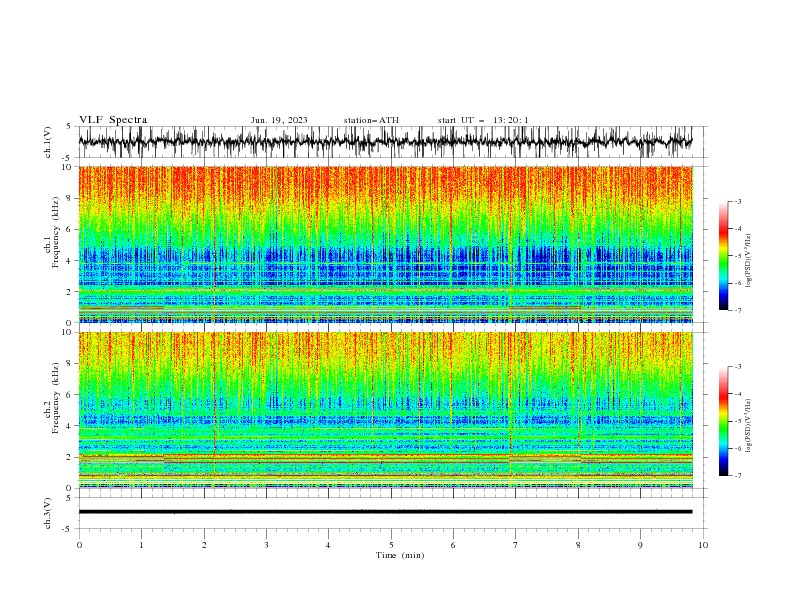The height and width of the screenshot is (612, 792).
Task: Click the log(PSD) label beside ch.2 color bar
Action: (x=749, y=426)
